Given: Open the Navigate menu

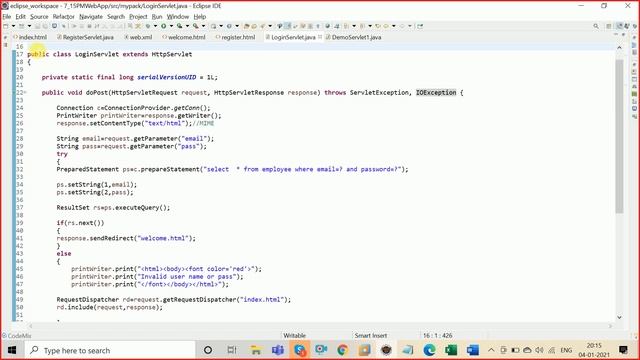Looking at the screenshot, I should pos(91,17).
